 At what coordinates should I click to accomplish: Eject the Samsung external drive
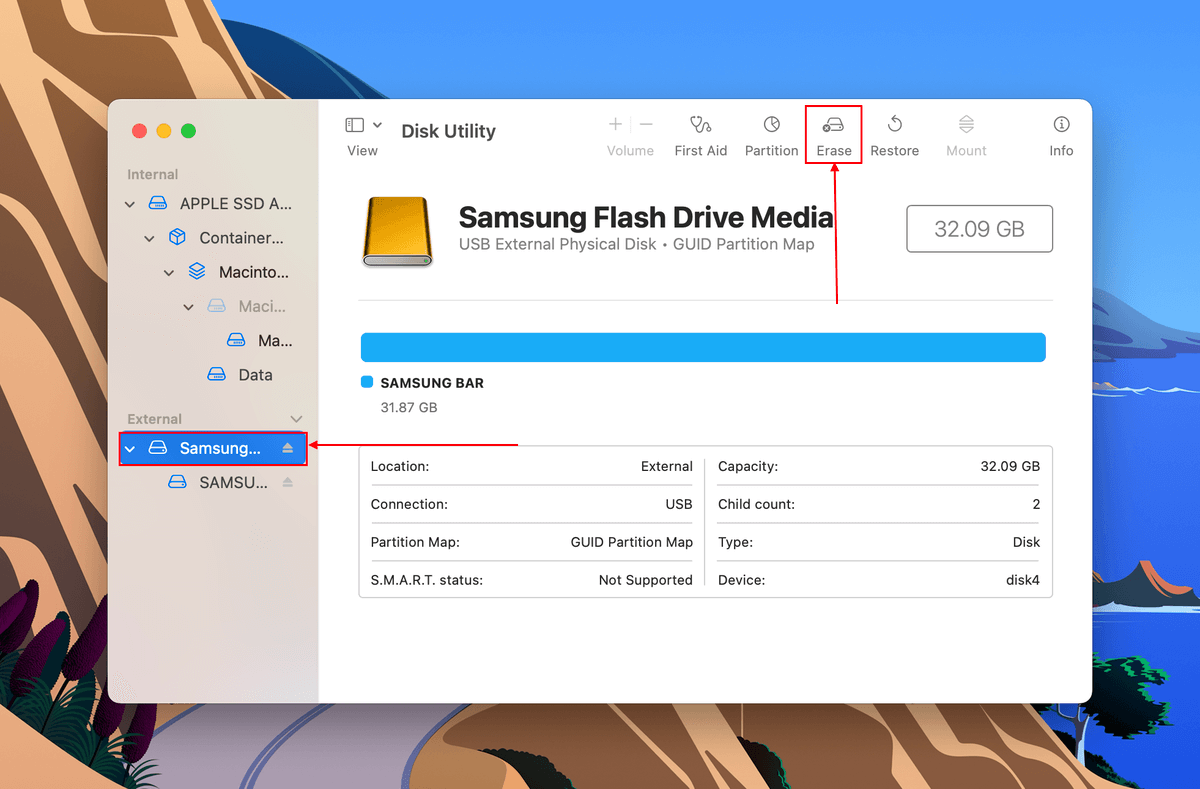point(288,448)
